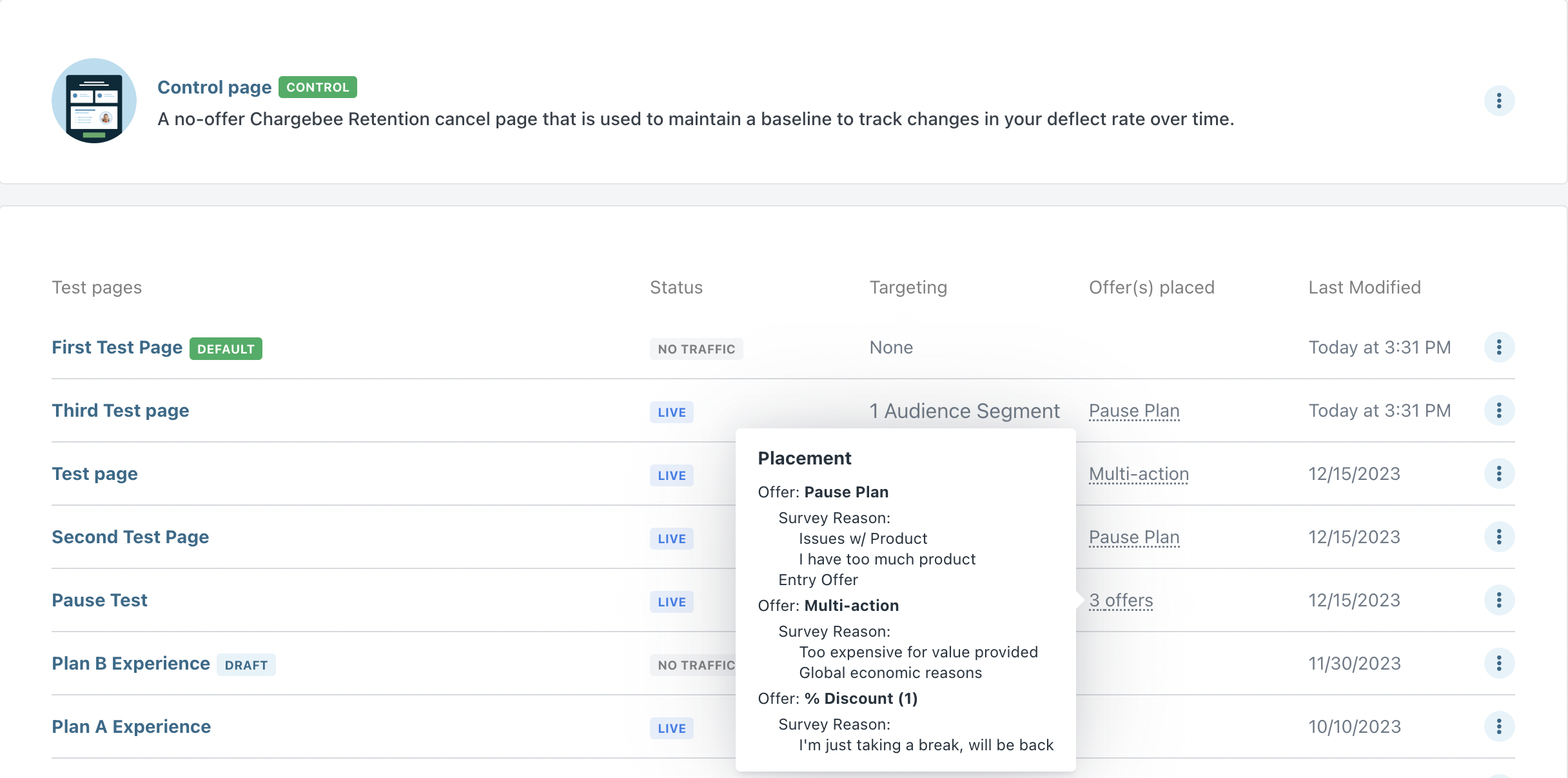Screen dimensions: 1568x778
Task: Click Multi-action offer in Test page row
Action: click(1138, 474)
